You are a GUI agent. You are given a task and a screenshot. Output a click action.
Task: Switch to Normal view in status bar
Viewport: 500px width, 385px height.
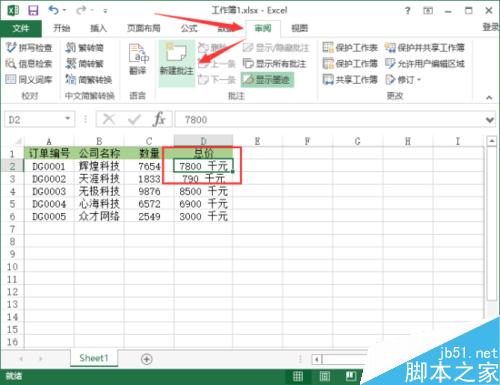pyautogui.click(x=298, y=377)
